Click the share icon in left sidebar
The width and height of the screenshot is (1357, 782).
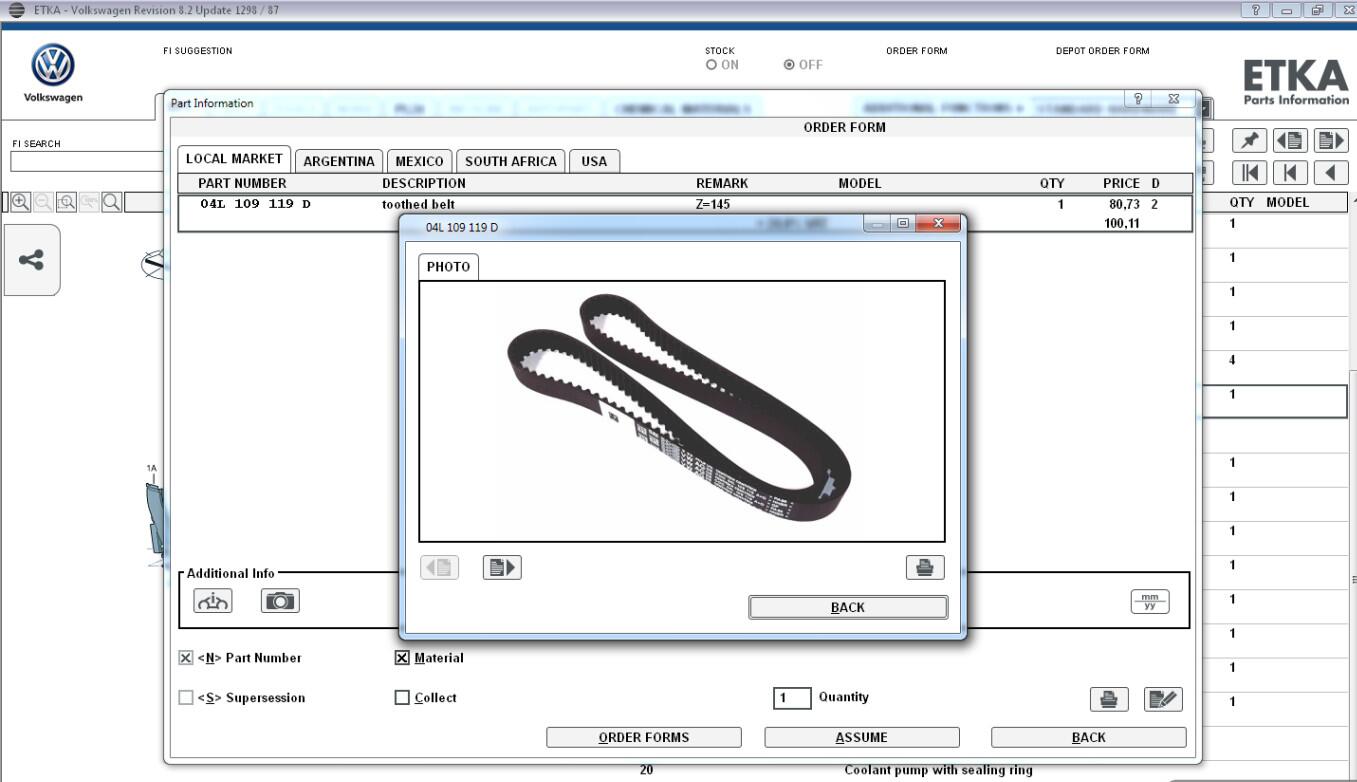tap(32, 260)
